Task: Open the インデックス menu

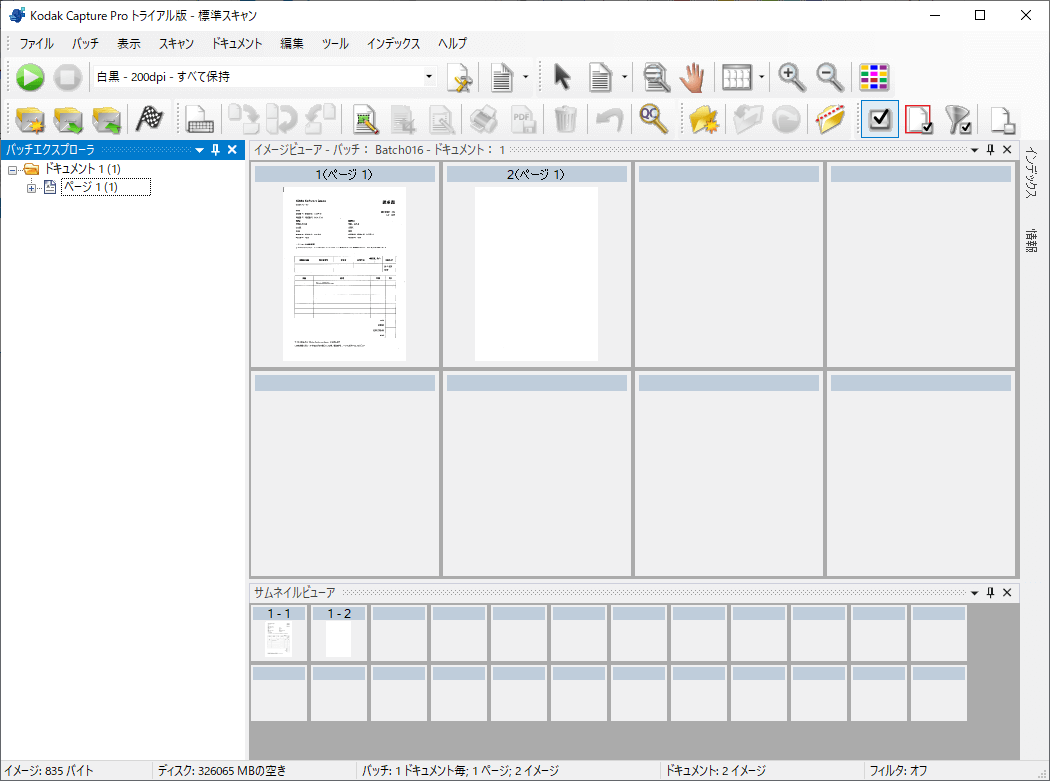Action: click(393, 44)
